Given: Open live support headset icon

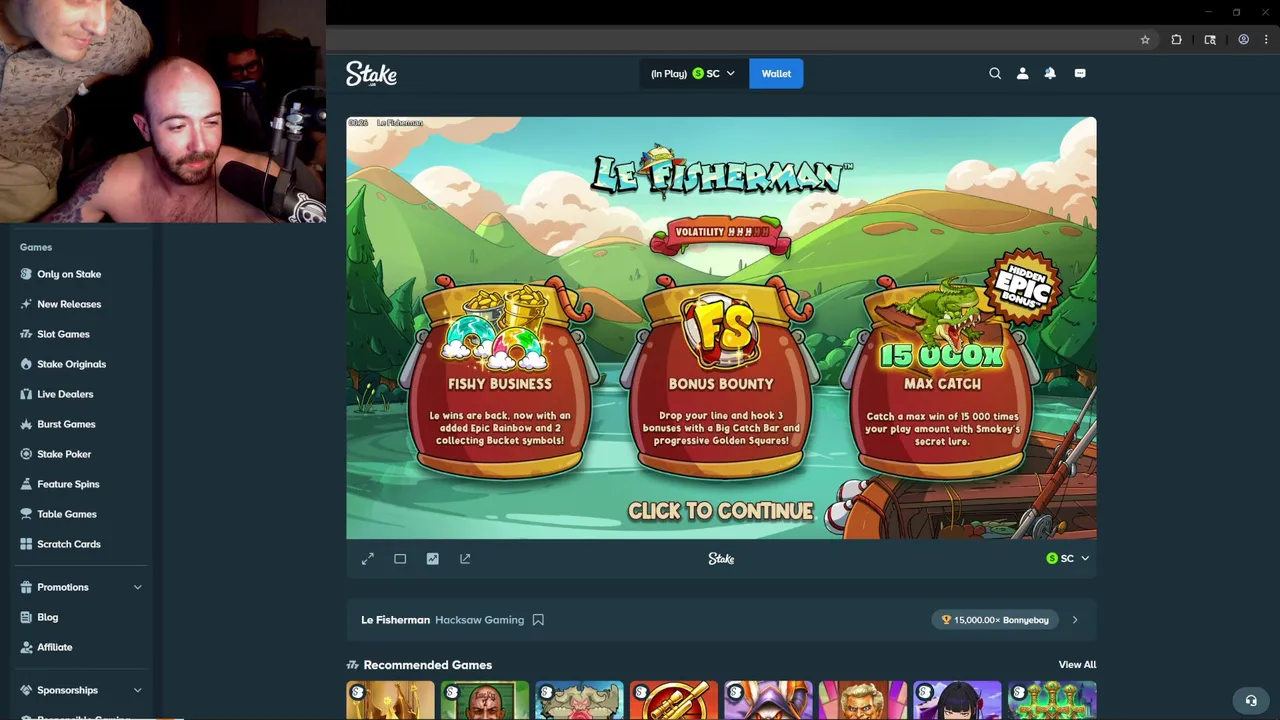Looking at the screenshot, I should click(1250, 700).
